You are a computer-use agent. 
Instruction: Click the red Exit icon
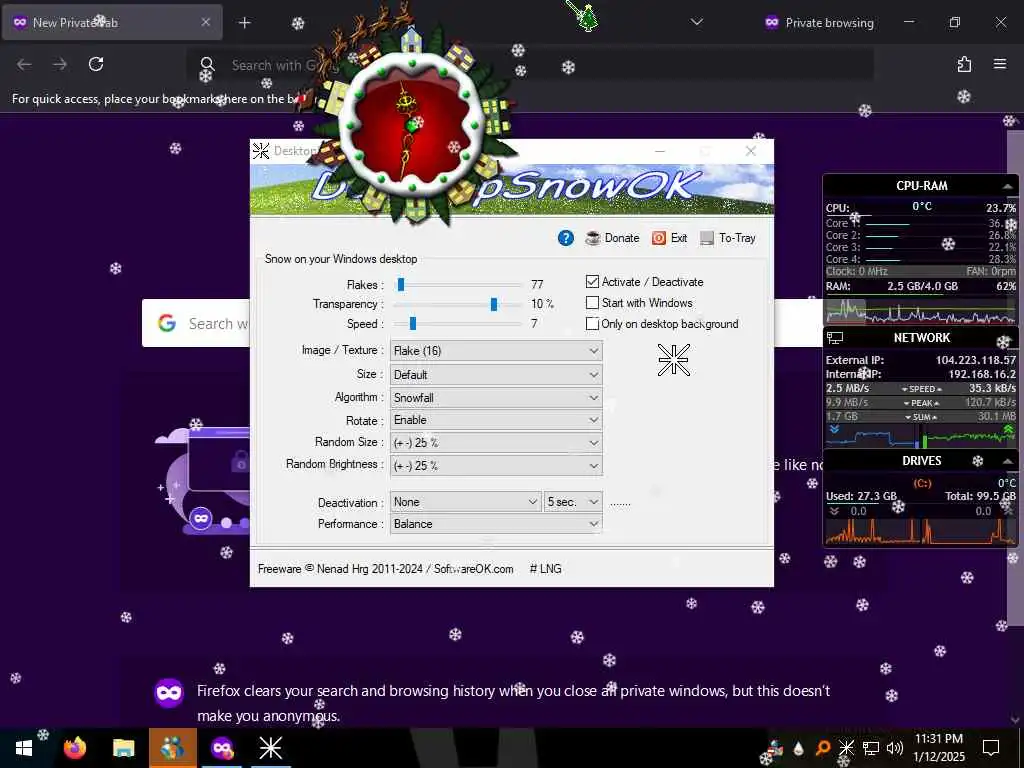pos(658,238)
